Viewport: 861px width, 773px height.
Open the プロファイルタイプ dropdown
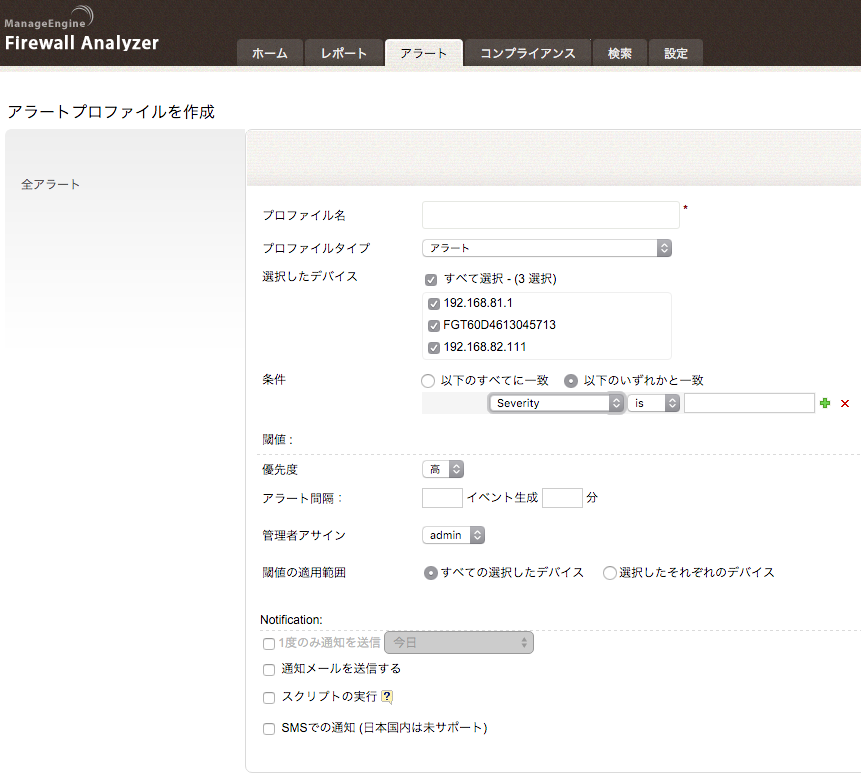(x=546, y=248)
